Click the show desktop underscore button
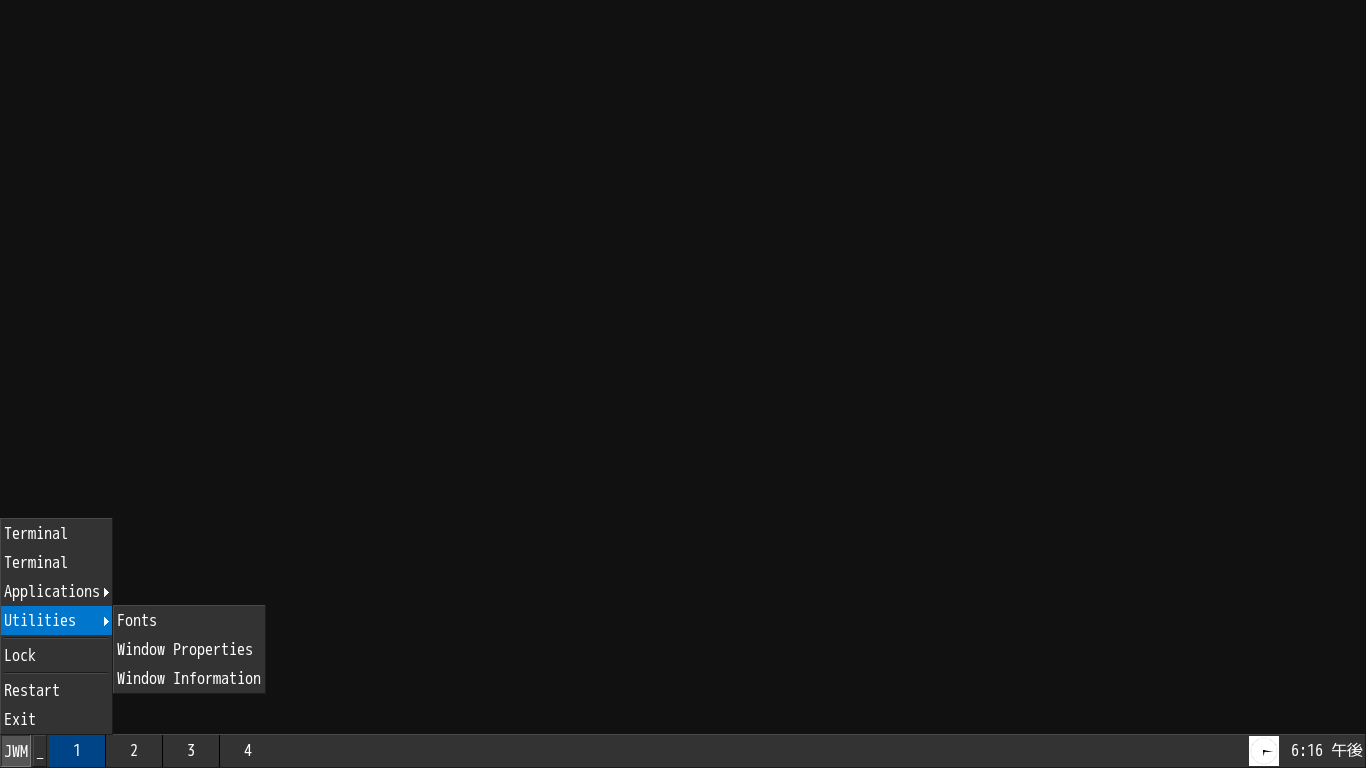1366x768 pixels. (40, 751)
